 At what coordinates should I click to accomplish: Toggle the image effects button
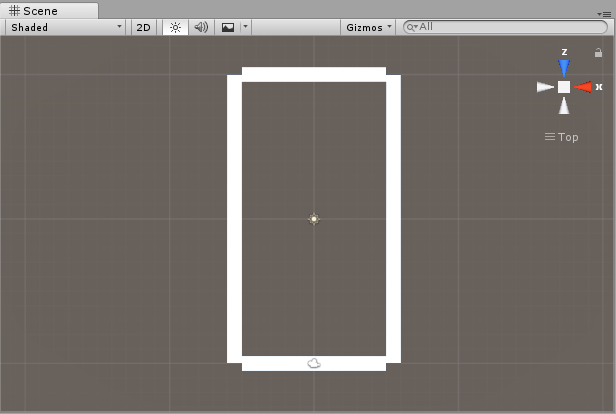[228, 27]
